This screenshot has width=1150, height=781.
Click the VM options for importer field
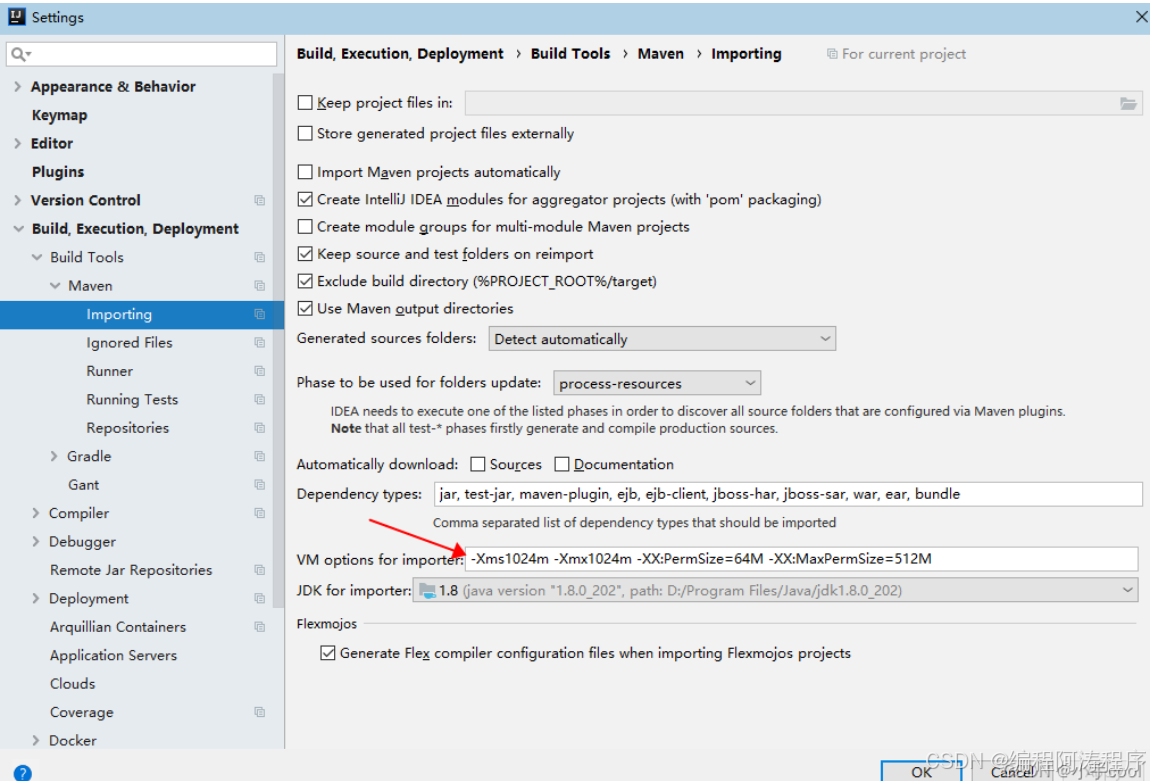tap(802, 559)
